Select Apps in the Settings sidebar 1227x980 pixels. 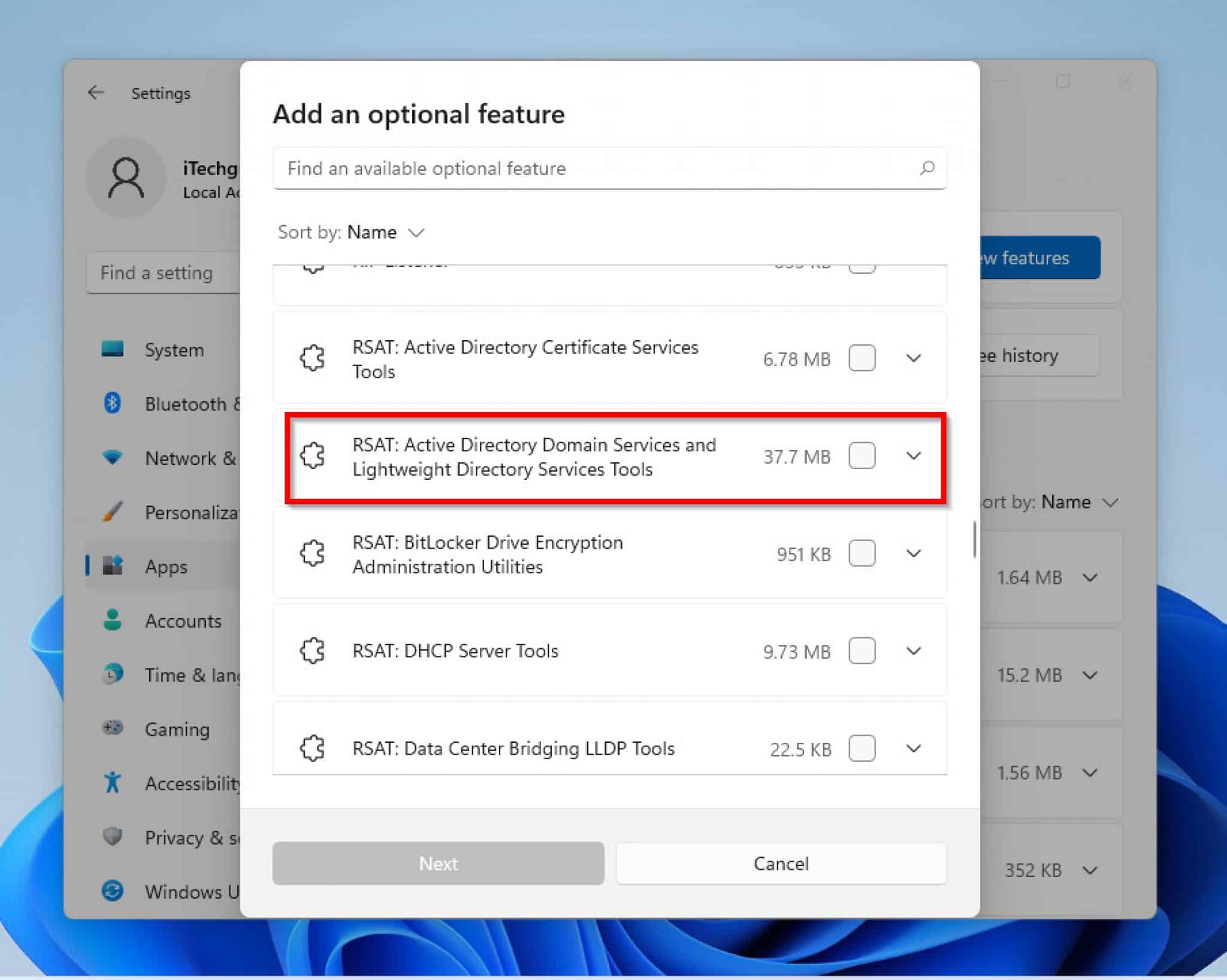(163, 566)
